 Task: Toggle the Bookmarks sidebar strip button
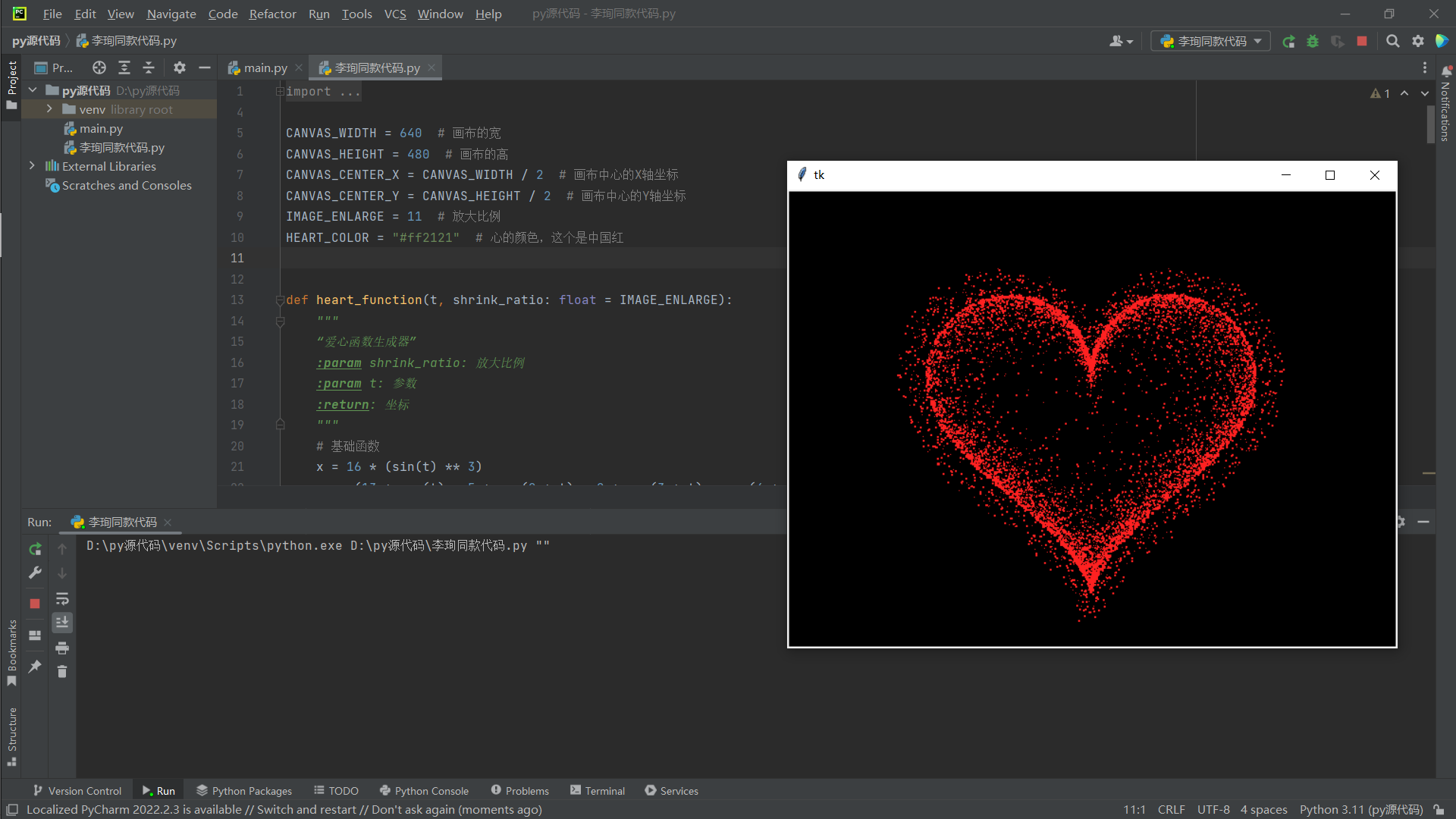(x=11, y=653)
